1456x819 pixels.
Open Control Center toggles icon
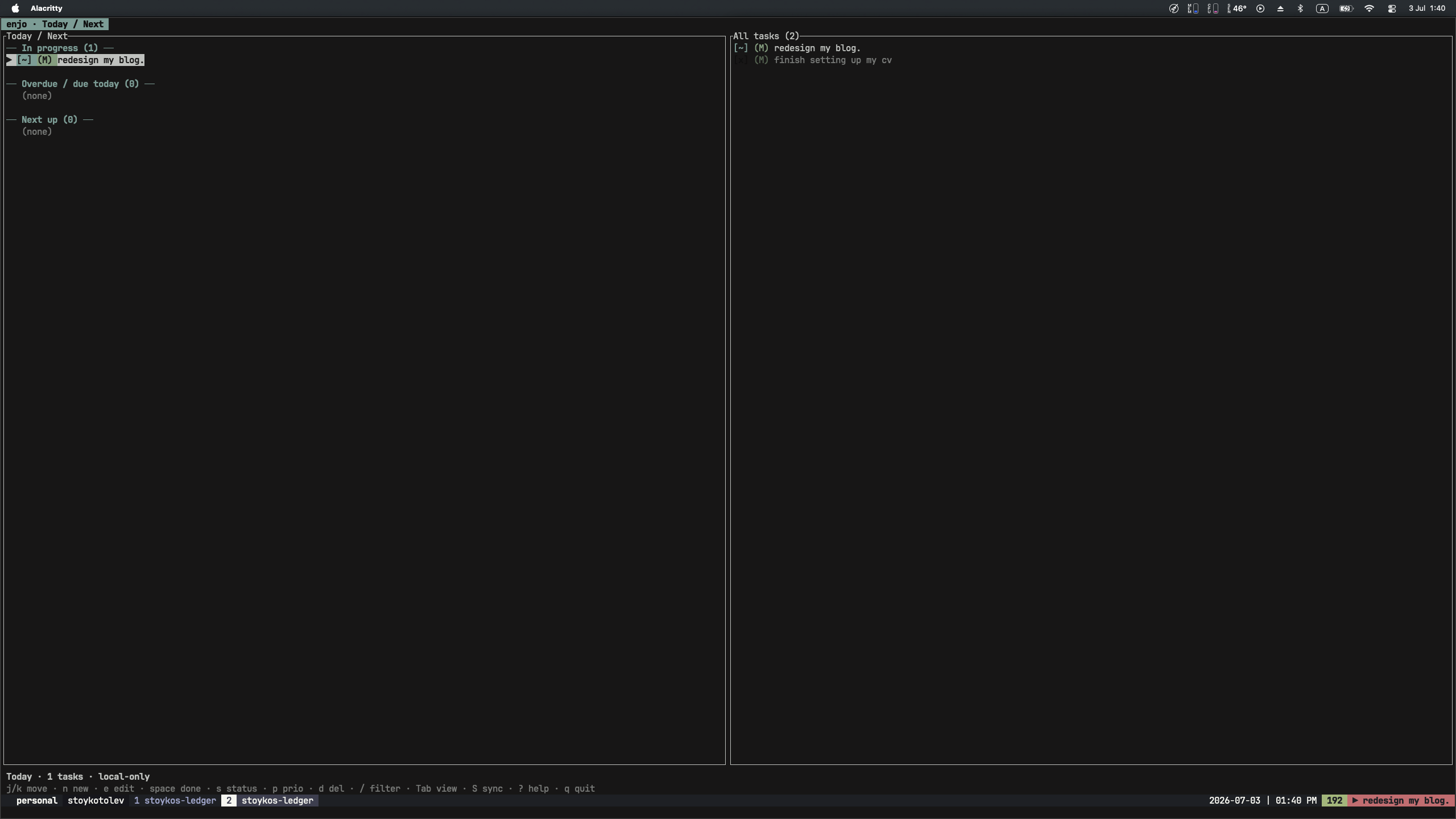(x=1392, y=9)
